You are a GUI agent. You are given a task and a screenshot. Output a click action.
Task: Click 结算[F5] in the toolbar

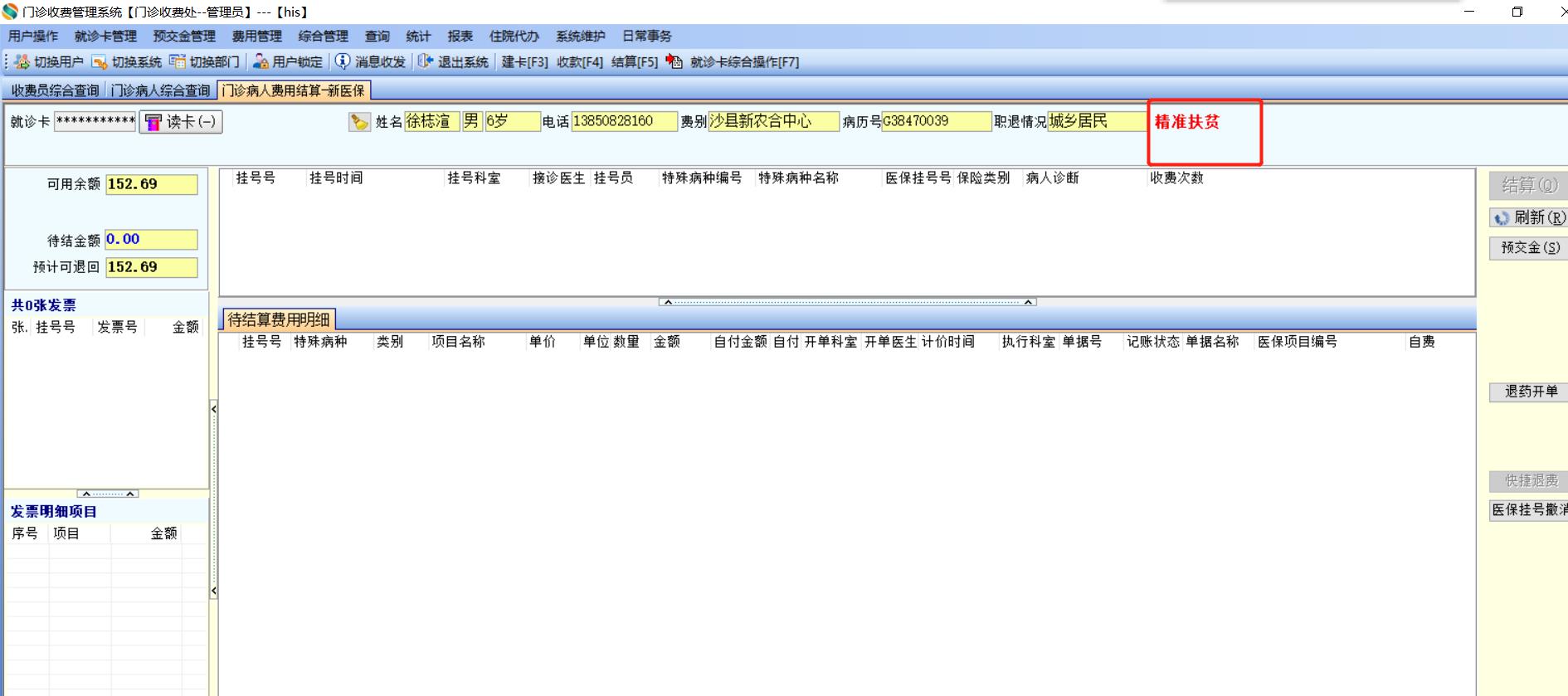(x=634, y=62)
